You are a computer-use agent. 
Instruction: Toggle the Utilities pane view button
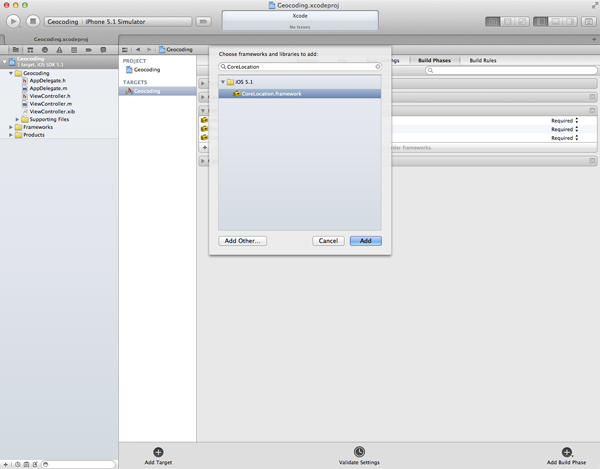click(x=570, y=21)
